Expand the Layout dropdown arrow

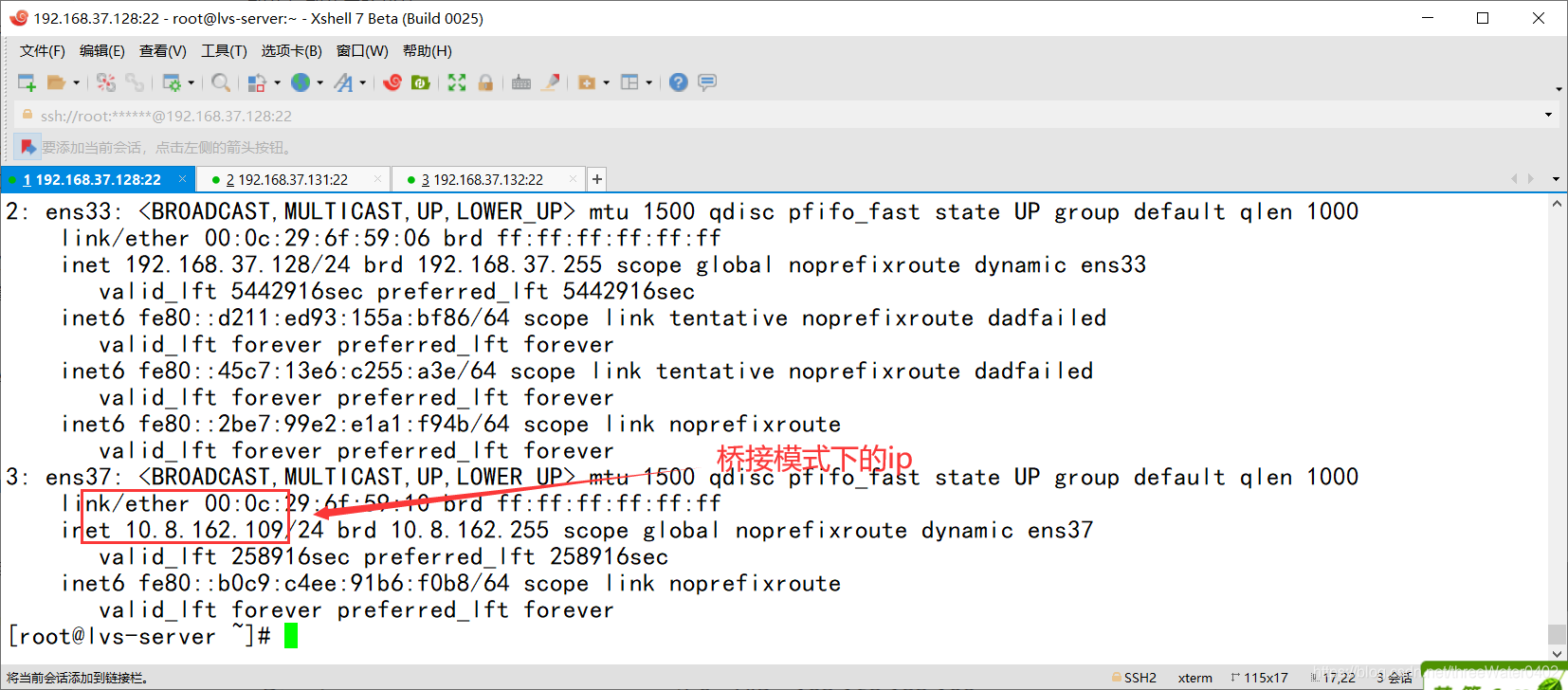coord(648,82)
